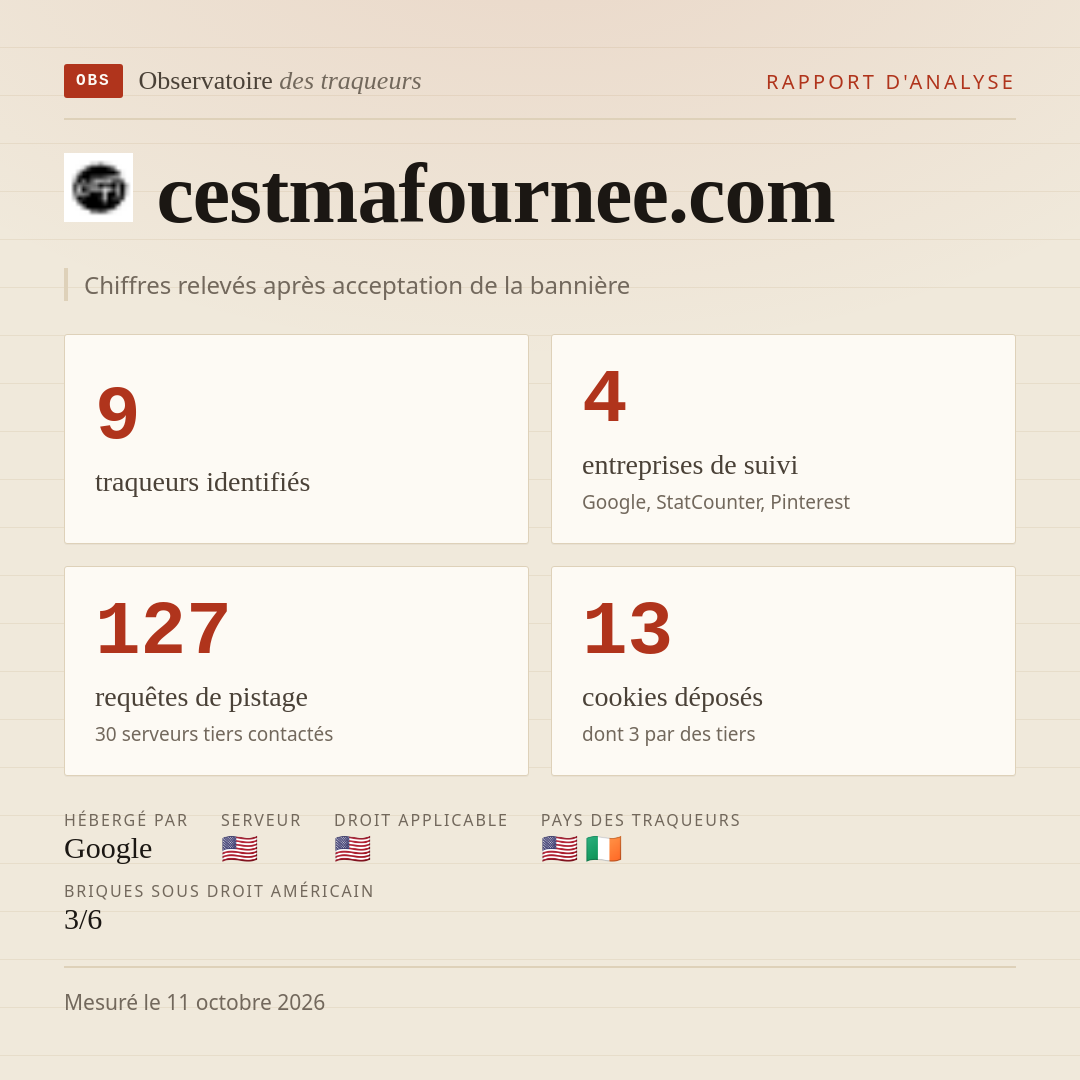Click the number 9 of traqueurs identifiés
1080x1080 pixels.
118,413
